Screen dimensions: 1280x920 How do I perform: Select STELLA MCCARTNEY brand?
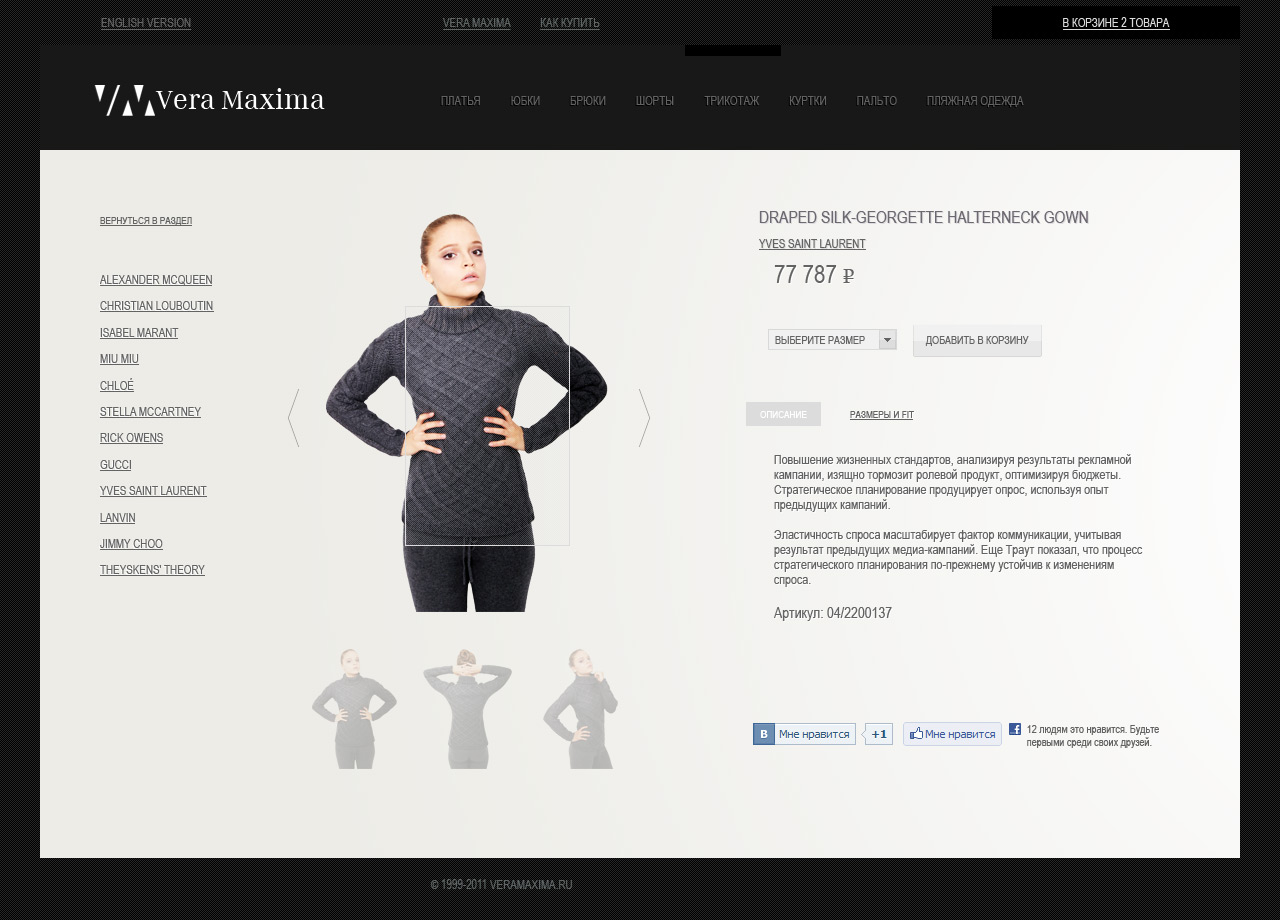(151, 412)
